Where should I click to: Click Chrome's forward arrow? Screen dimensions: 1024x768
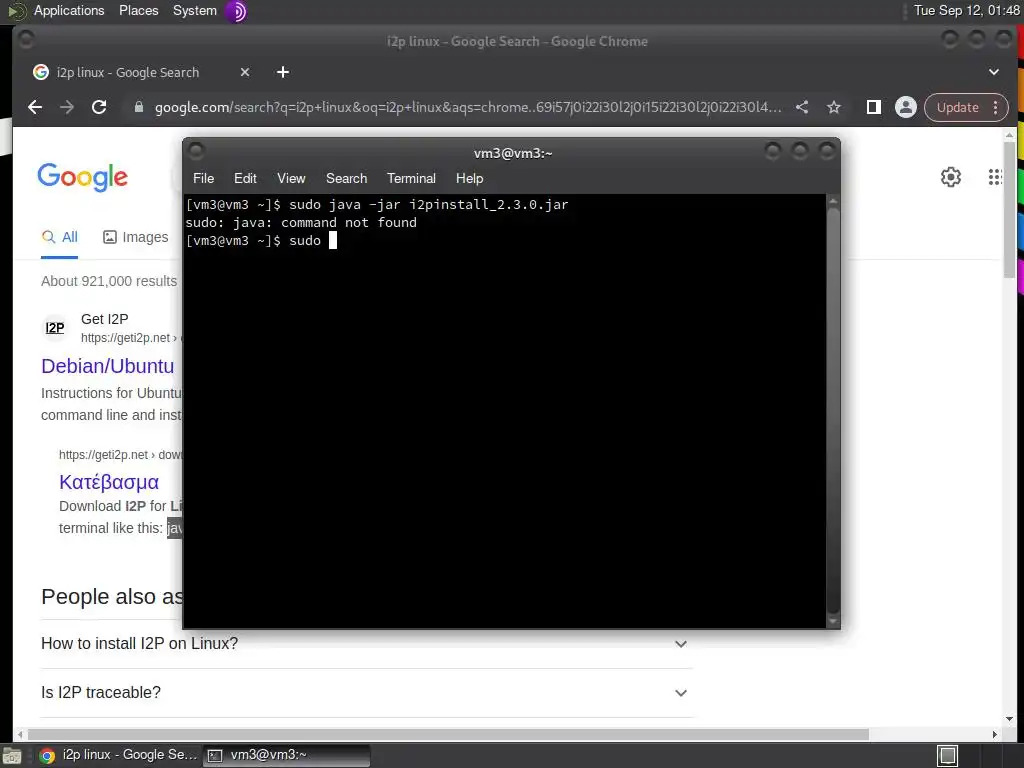67,107
